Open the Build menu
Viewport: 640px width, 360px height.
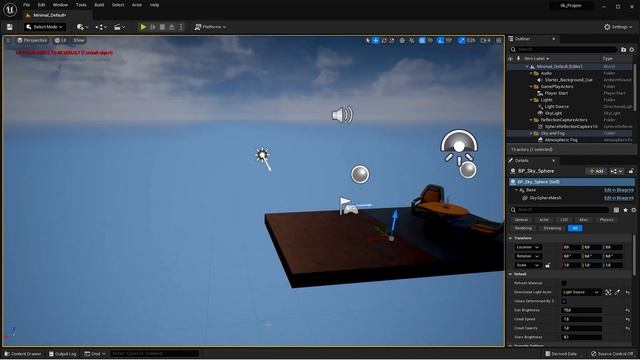coord(99,5)
